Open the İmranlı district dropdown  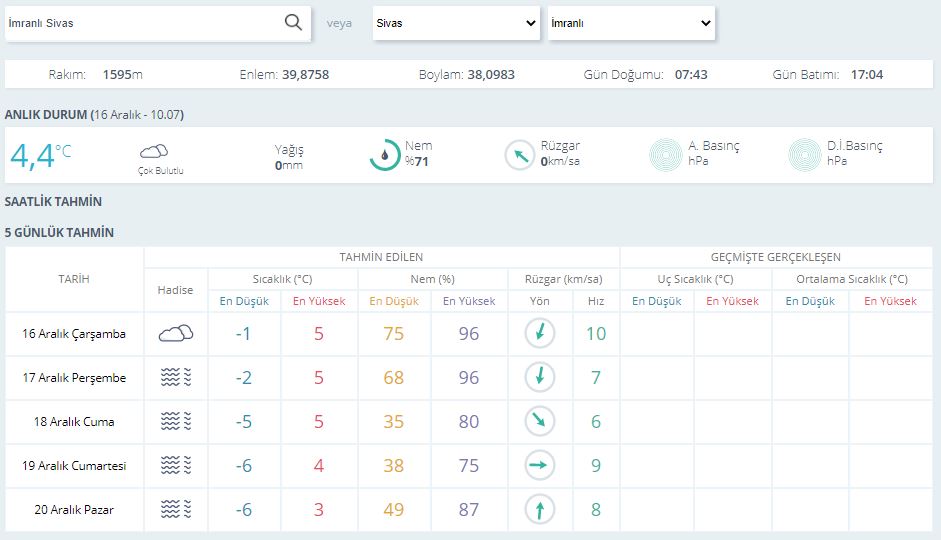click(631, 23)
